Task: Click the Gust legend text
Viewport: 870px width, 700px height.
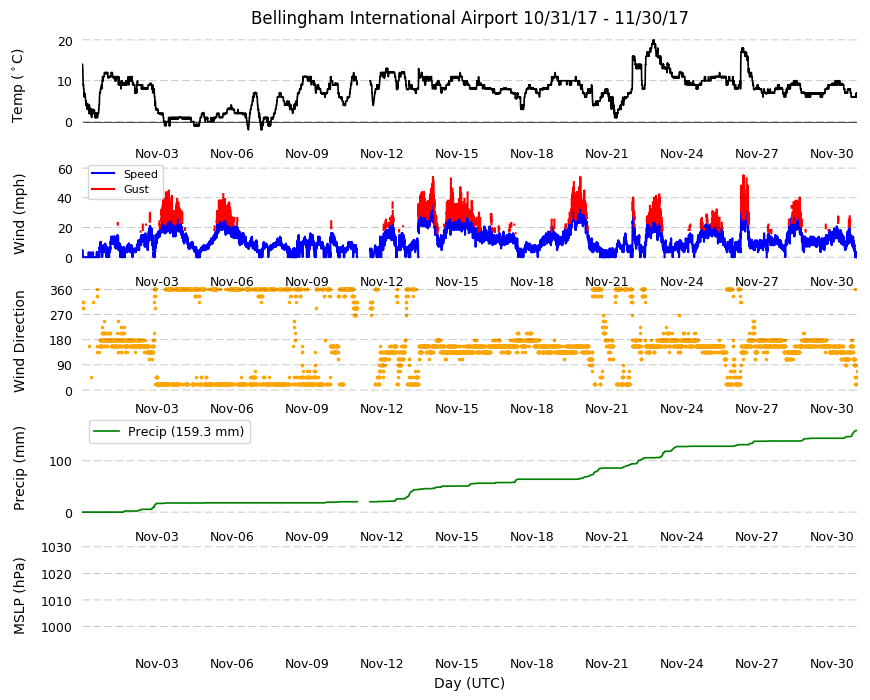Action: (x=136, y=189)
